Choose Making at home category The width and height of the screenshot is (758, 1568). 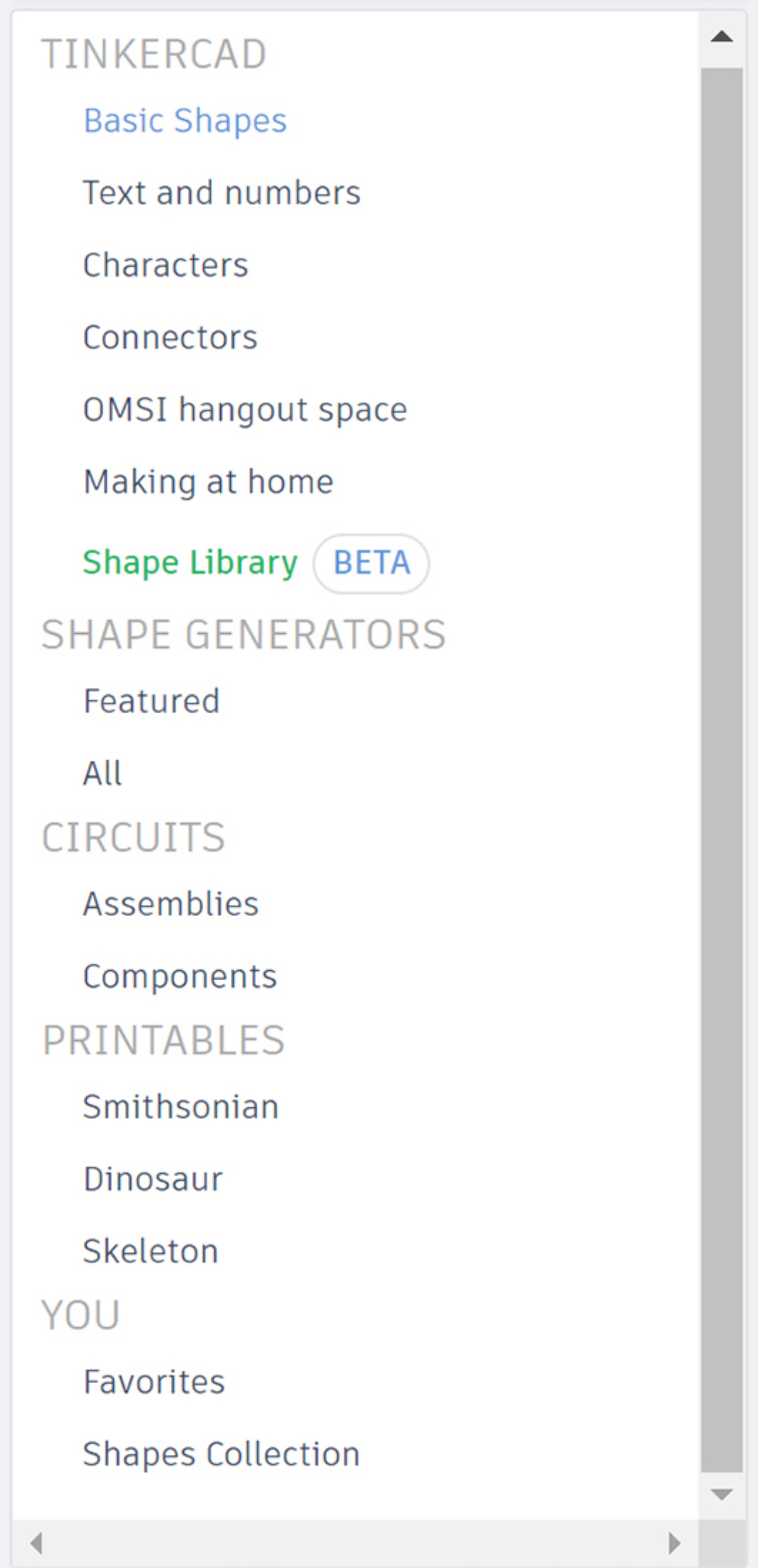point(208,482)
